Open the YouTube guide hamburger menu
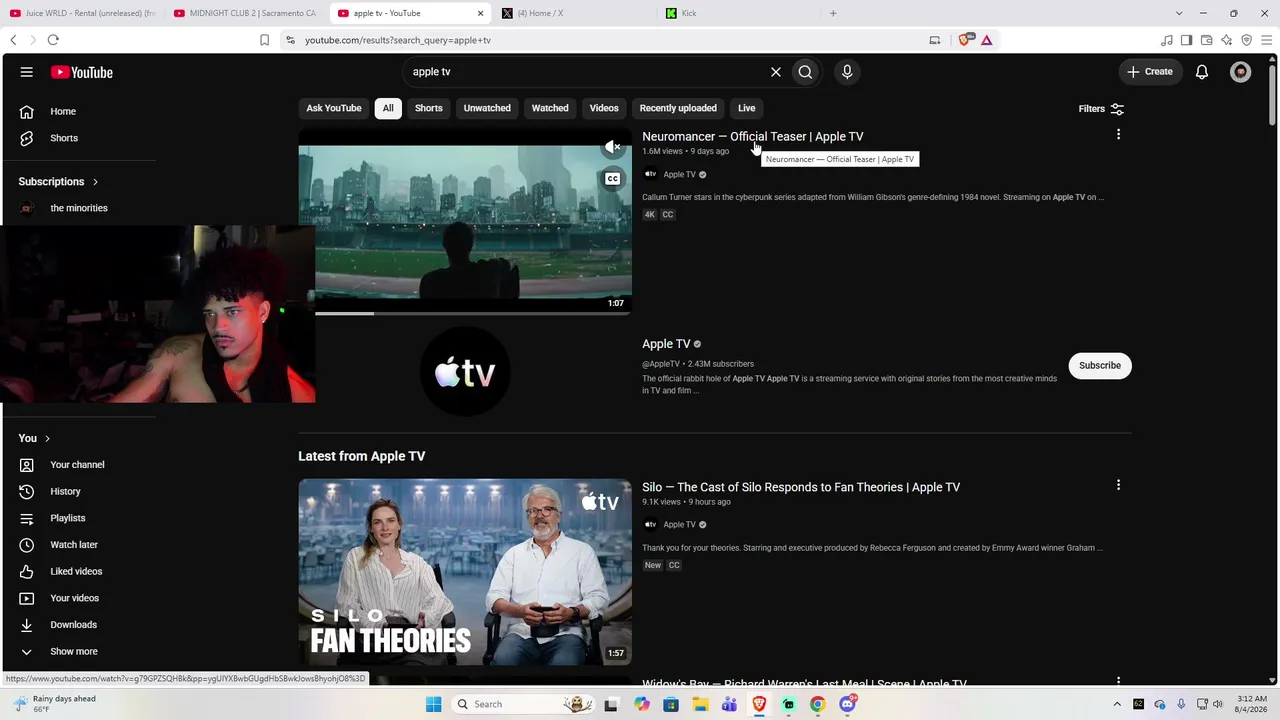 pos(27,72)
